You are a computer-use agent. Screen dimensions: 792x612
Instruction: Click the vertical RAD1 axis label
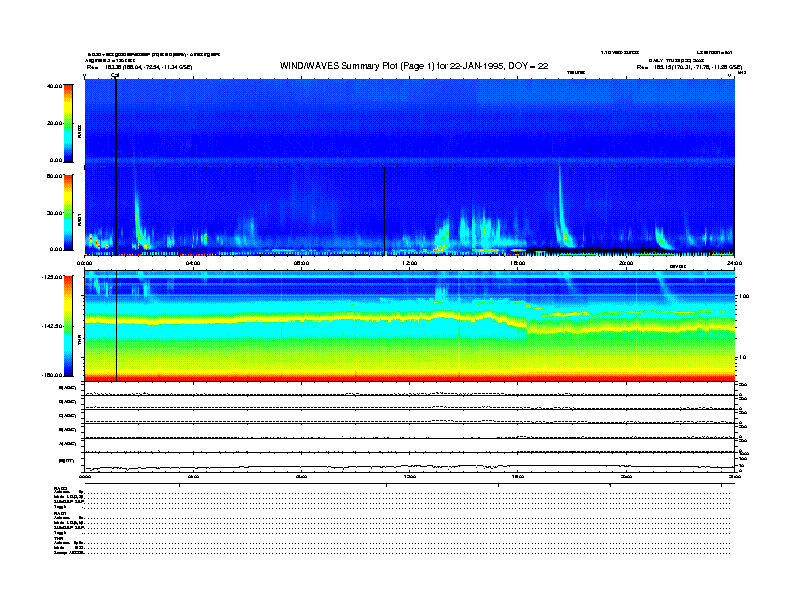tap(80, 219)
